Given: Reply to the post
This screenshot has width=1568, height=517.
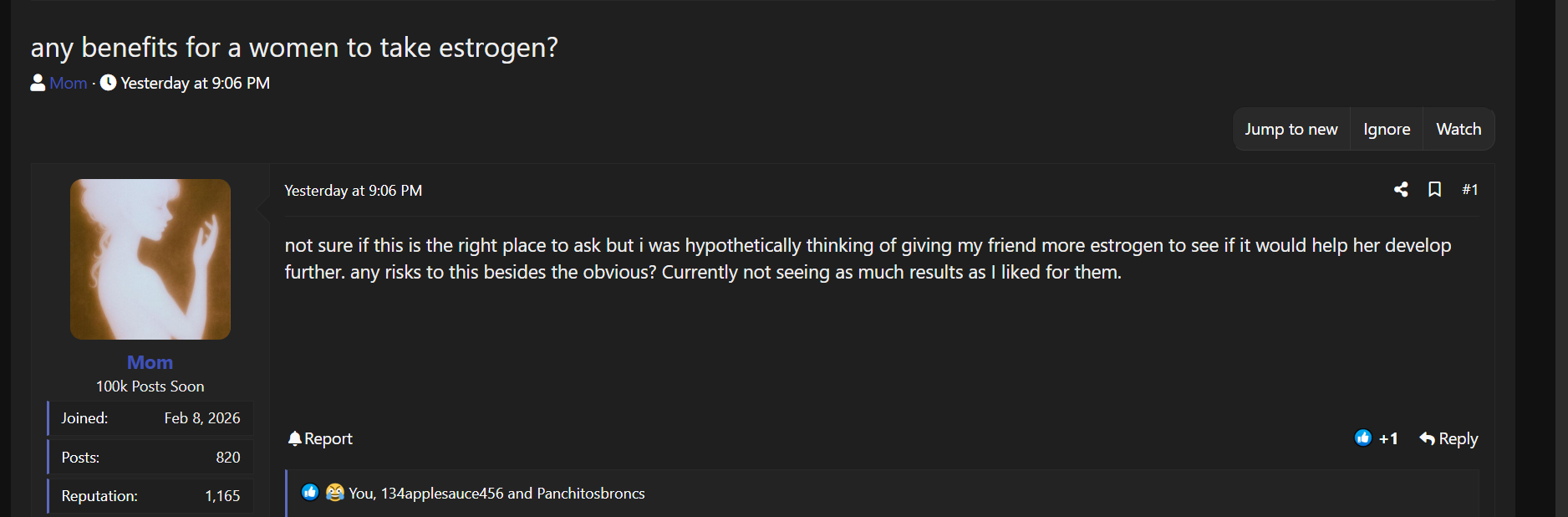Looking at the screenshot, I should (x=1448, y=438).
